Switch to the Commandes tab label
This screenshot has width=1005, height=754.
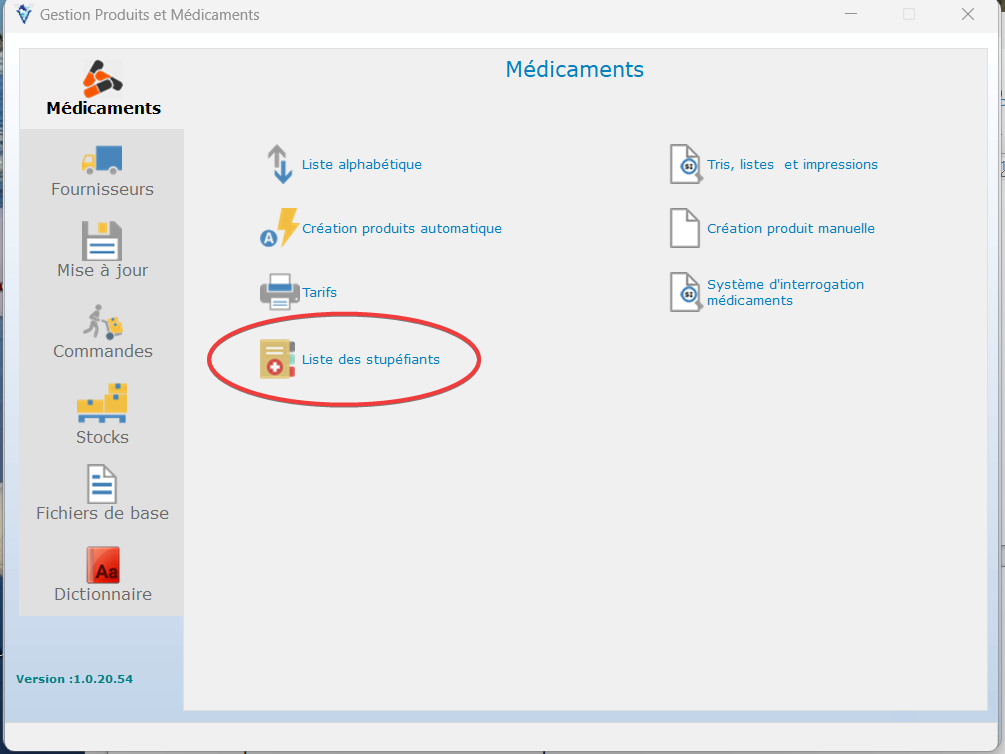[x=103, y=351]
